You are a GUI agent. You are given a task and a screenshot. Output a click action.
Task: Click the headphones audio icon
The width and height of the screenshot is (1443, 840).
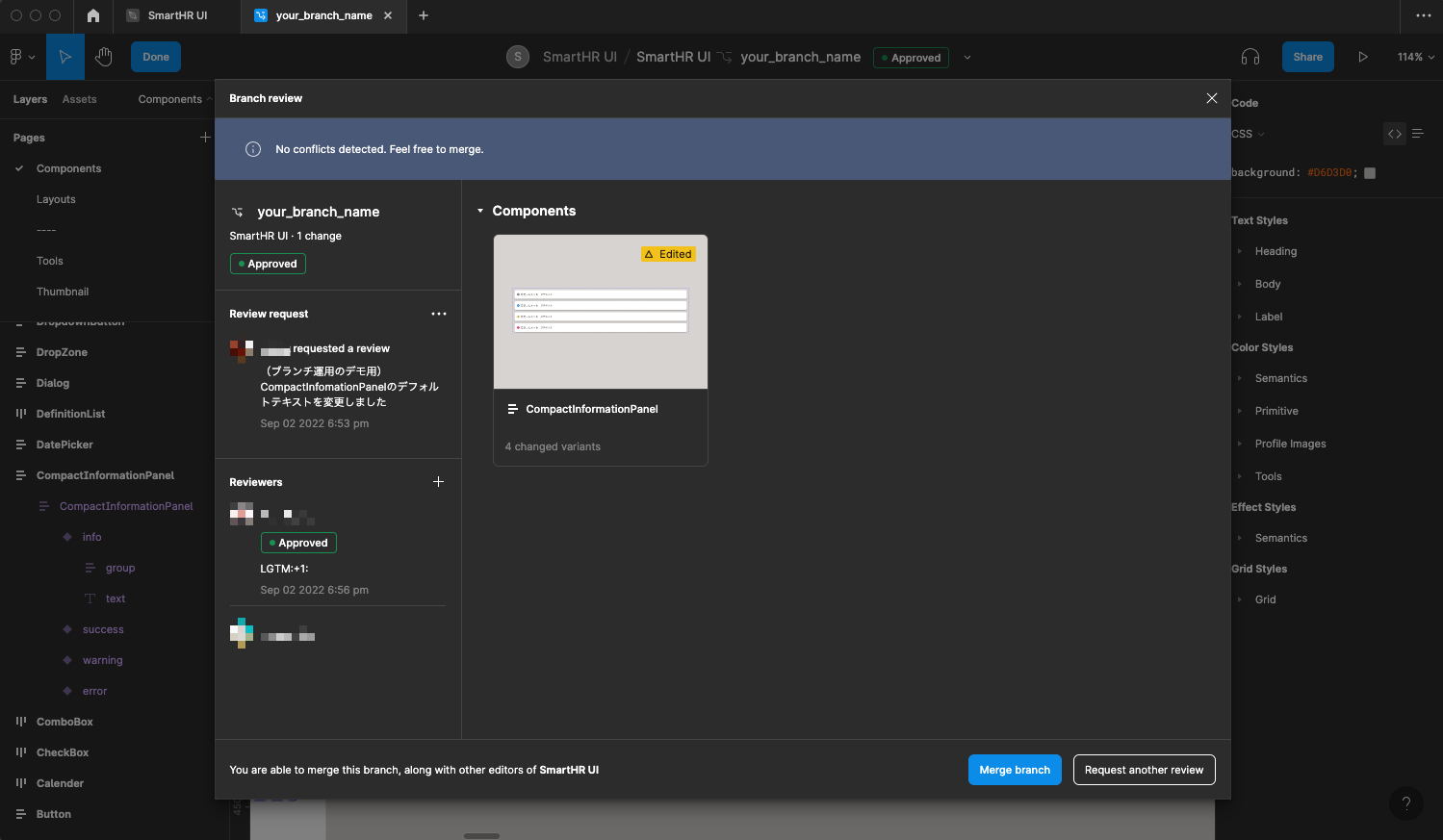tap(1250, 57)
